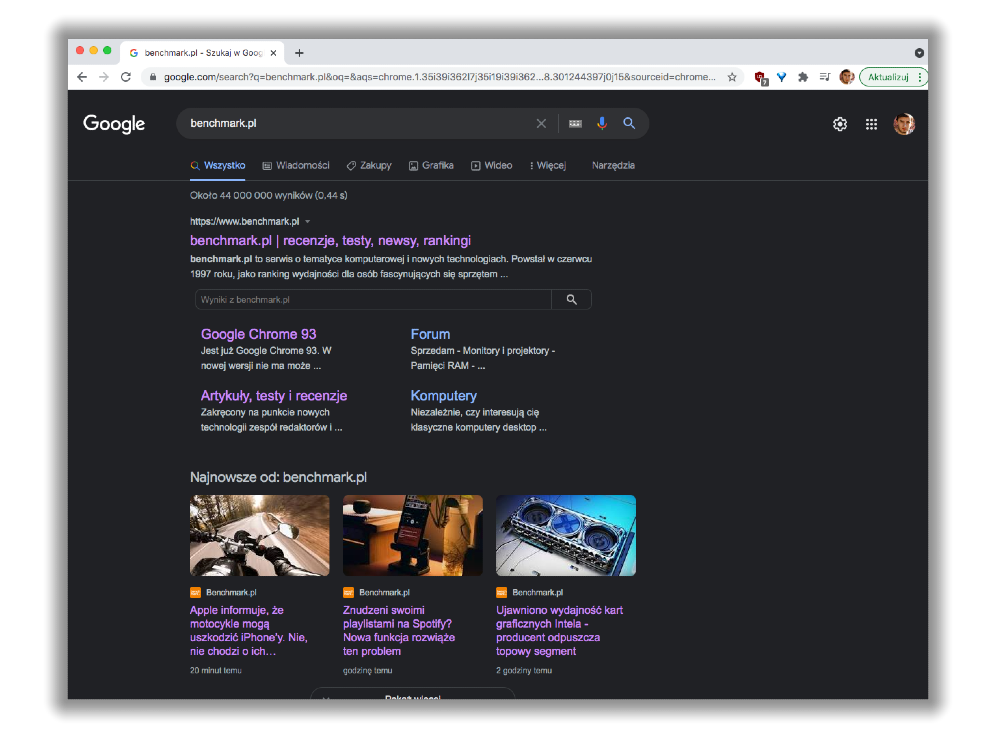
Task: Click the 2 godziny temu timestamp
Action: tap(524, 671)
